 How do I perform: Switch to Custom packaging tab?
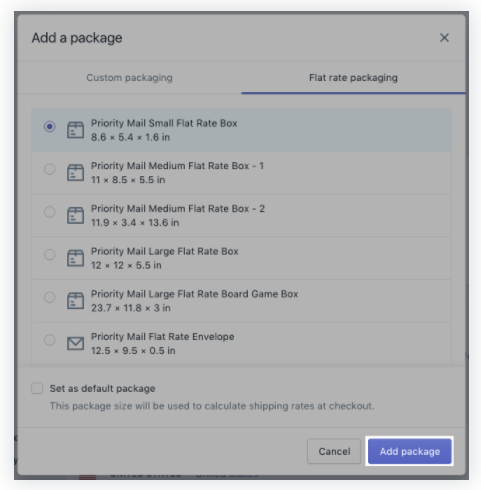pyautogui.click(x=129, y=78)
